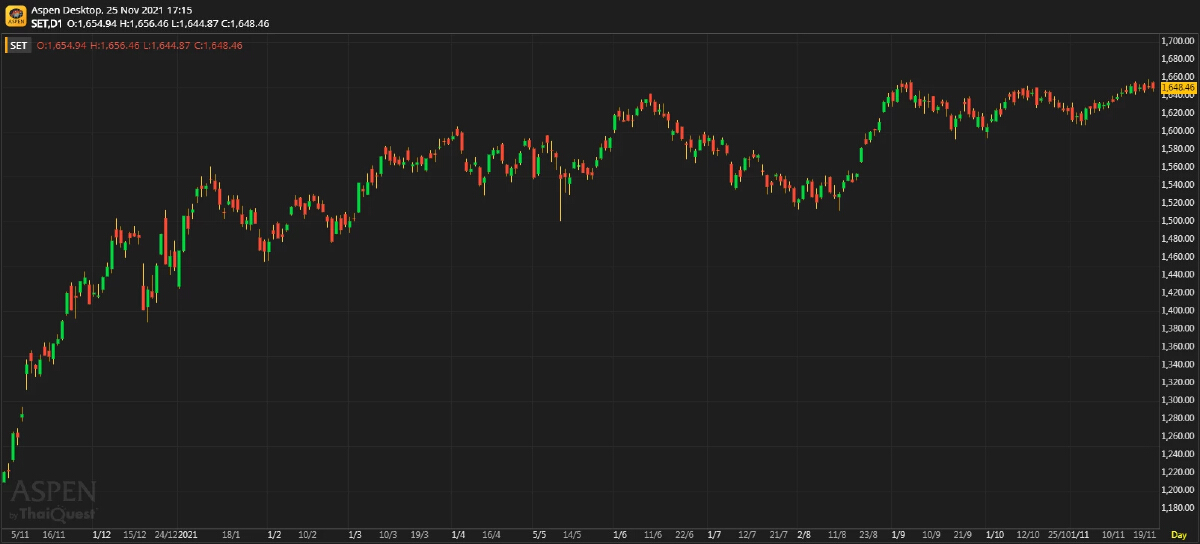Click the '2021' year axis label
Image resolution: width=1200 pixels, height=544 pixels.
pyautogui.click(x=187, y=535)
